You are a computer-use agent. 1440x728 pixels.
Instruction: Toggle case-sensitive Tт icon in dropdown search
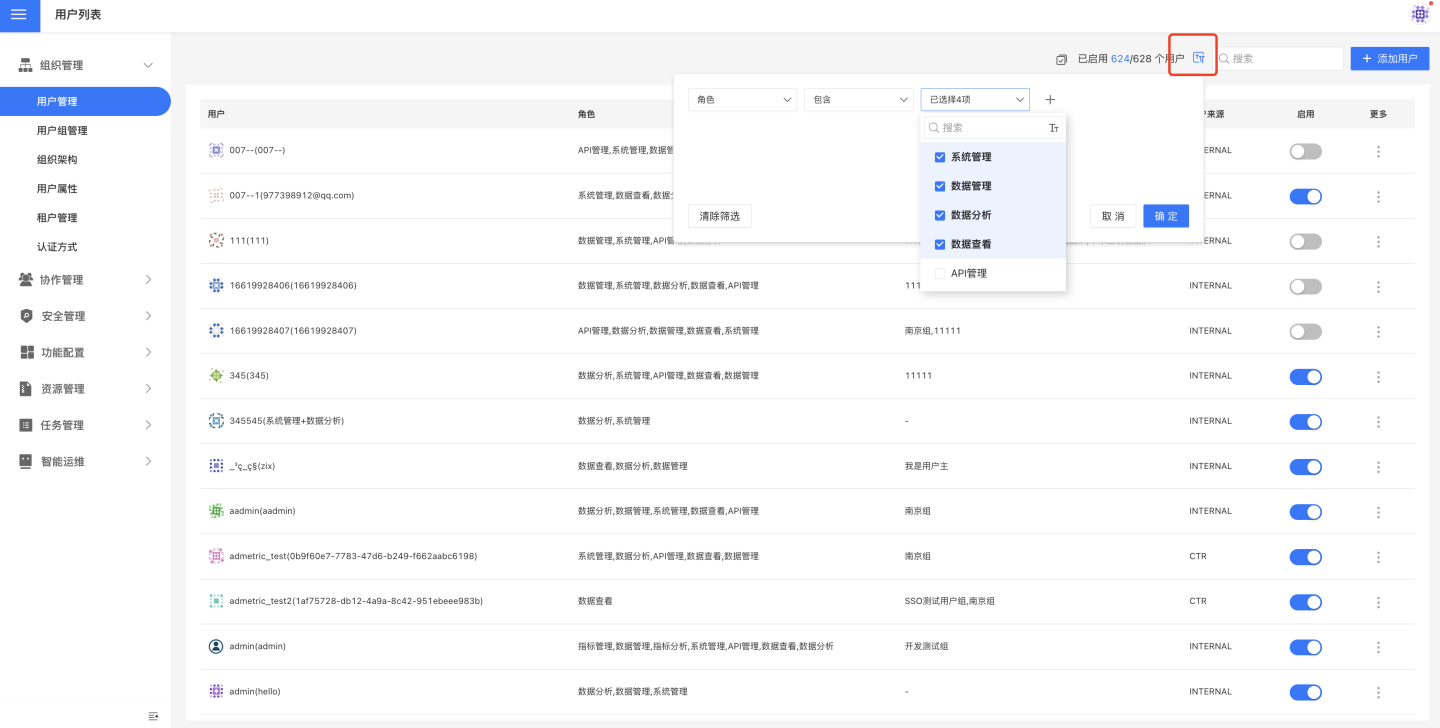click(x=1053, y=128)
